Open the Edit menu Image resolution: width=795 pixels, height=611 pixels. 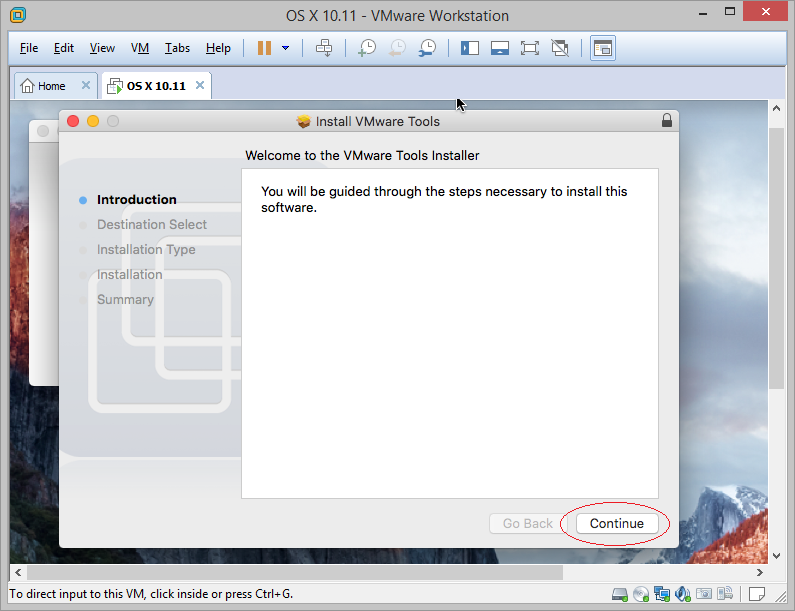tap(64, 48)
